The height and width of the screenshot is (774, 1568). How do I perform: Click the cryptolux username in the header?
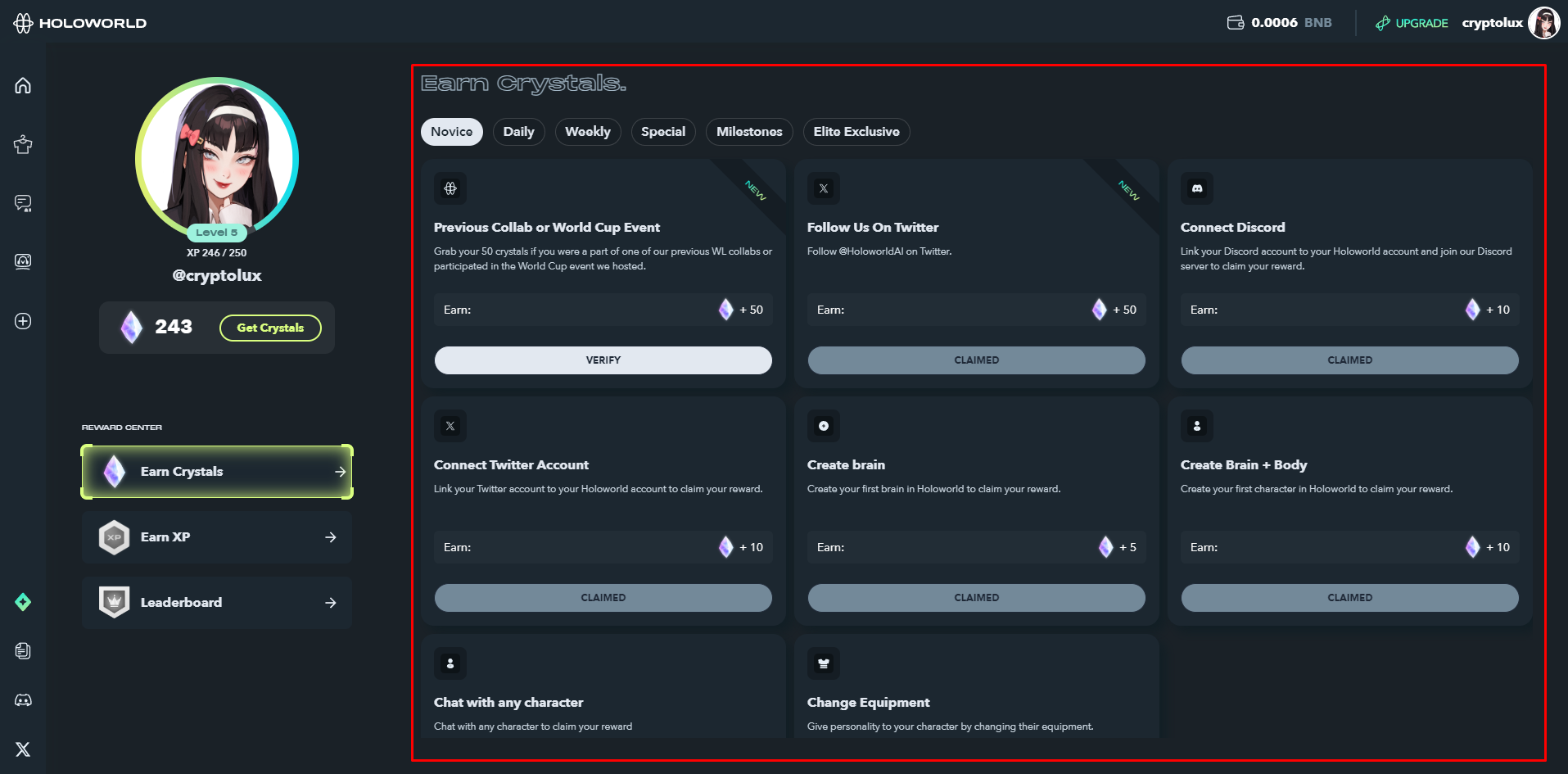[x=1492, y=23]
